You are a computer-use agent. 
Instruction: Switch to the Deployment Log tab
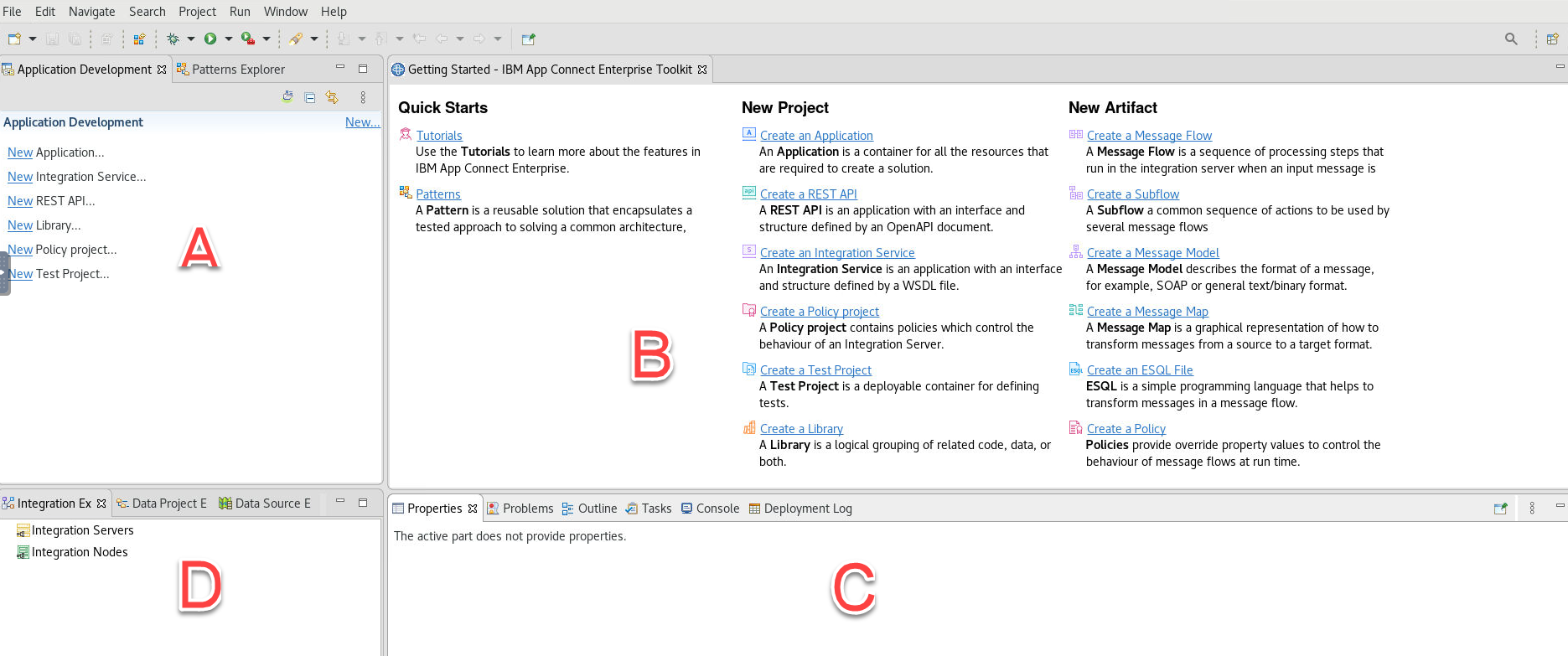[807, 509]
